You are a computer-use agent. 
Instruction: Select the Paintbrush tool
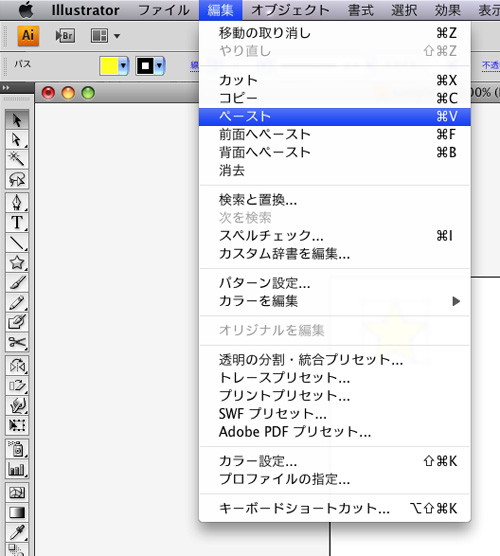[x=17, y=282]
